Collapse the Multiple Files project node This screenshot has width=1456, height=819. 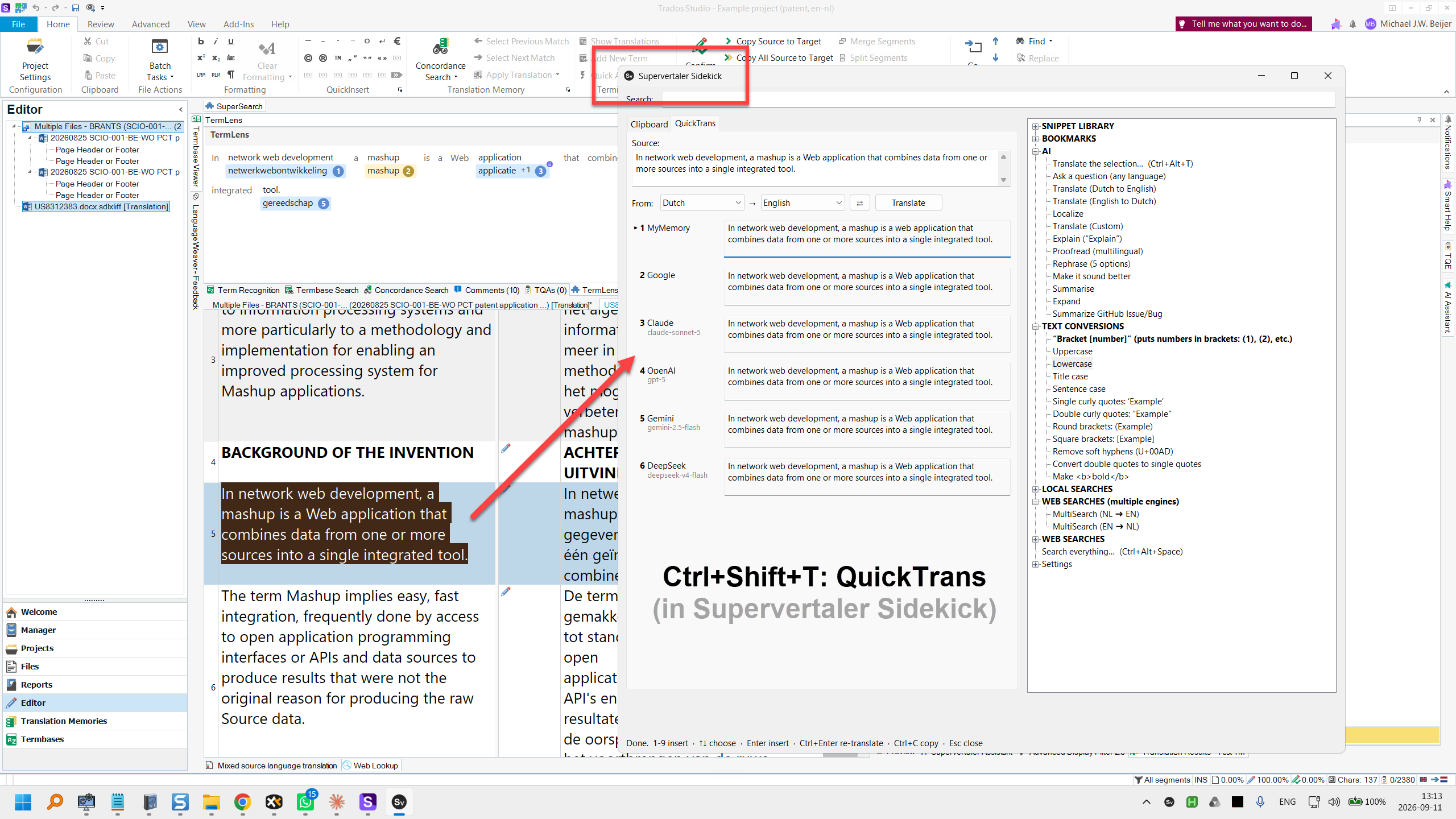coord(14,126)
